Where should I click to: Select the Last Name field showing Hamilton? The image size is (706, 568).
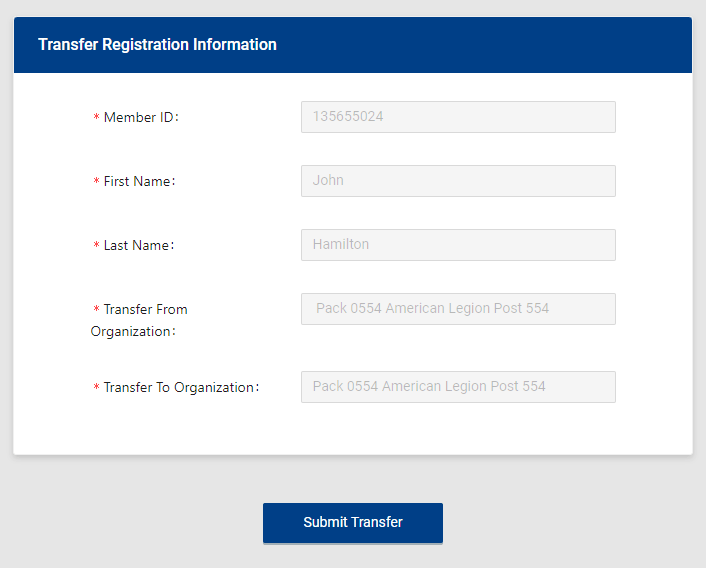458,245
